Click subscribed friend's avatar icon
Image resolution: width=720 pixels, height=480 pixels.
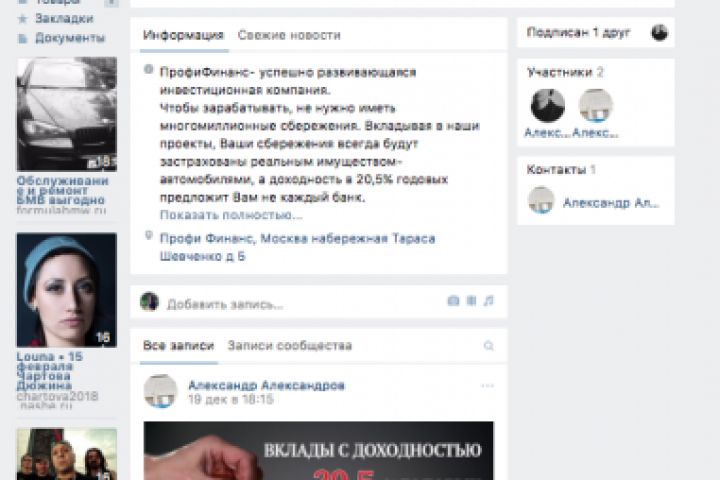point(659,33)
